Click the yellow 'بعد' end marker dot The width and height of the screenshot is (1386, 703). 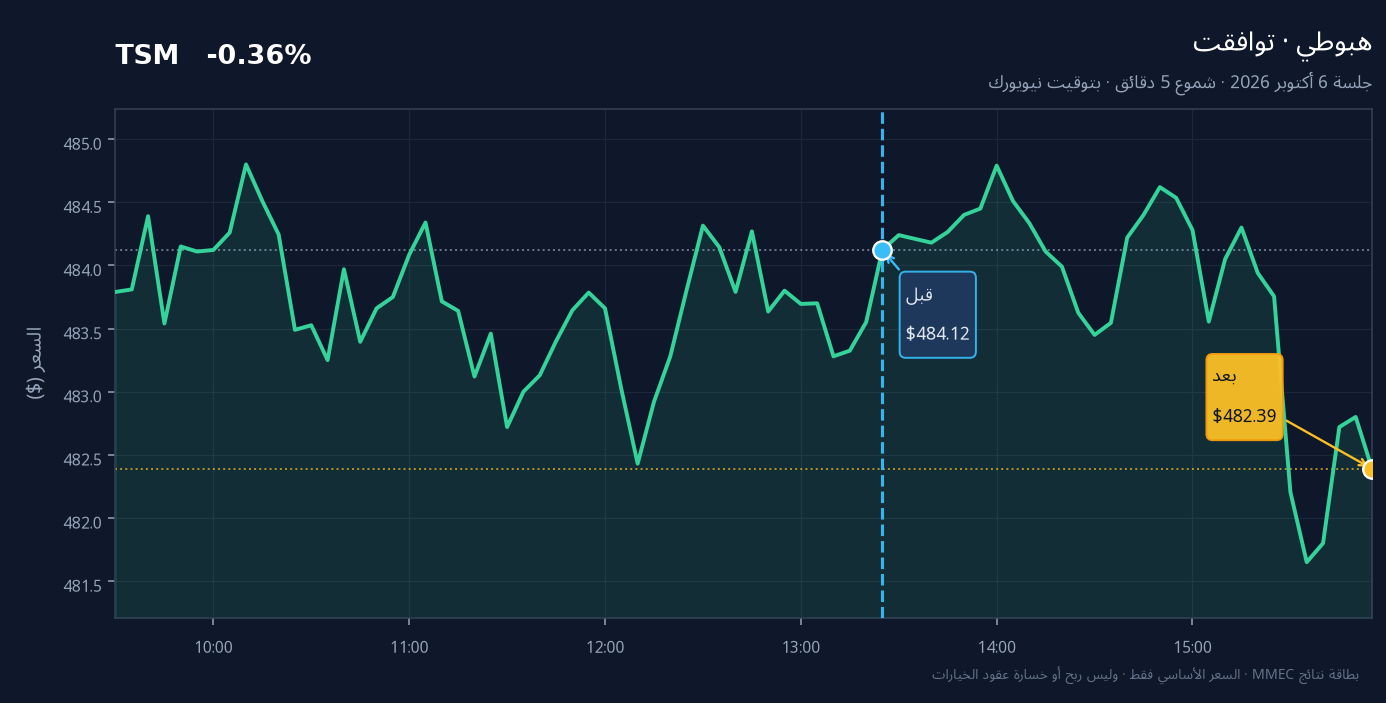click(x=1372, y=469)
